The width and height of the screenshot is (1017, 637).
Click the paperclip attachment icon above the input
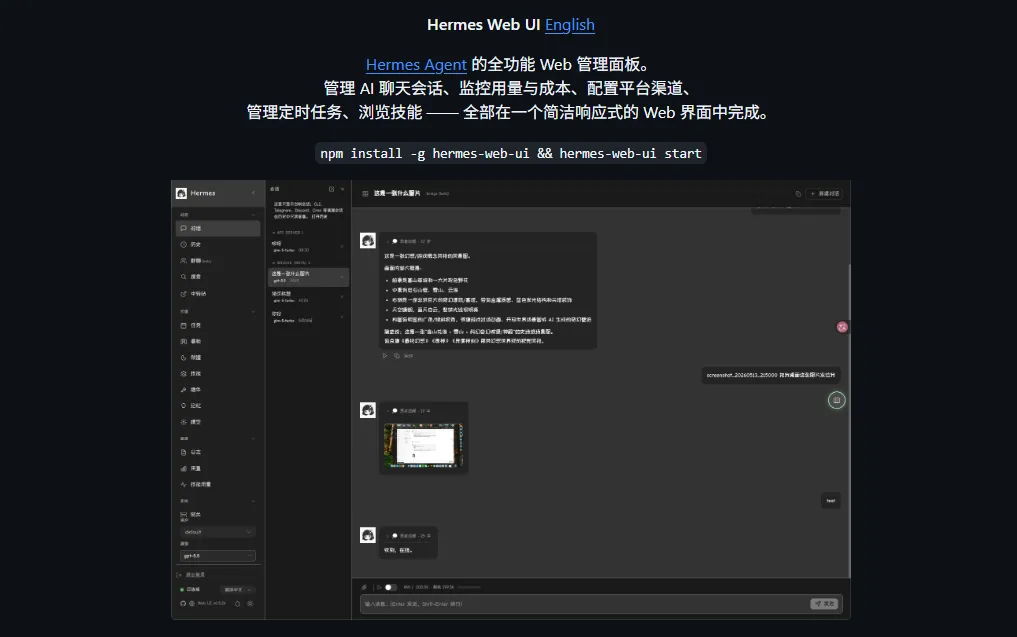(x=364, y=587)
